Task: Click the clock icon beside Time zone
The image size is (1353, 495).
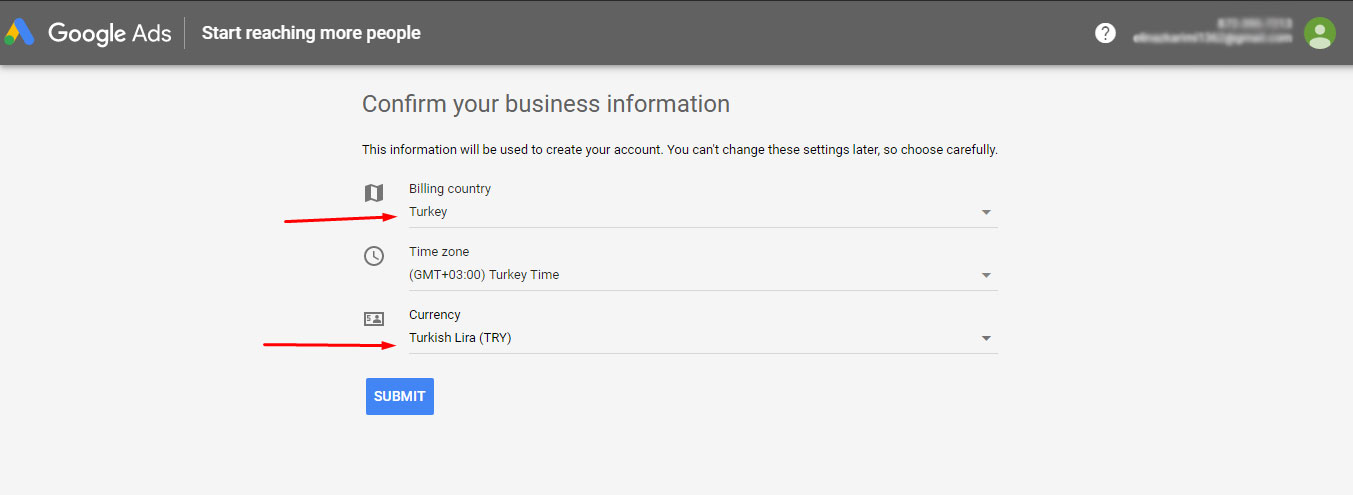Action: 373,256
